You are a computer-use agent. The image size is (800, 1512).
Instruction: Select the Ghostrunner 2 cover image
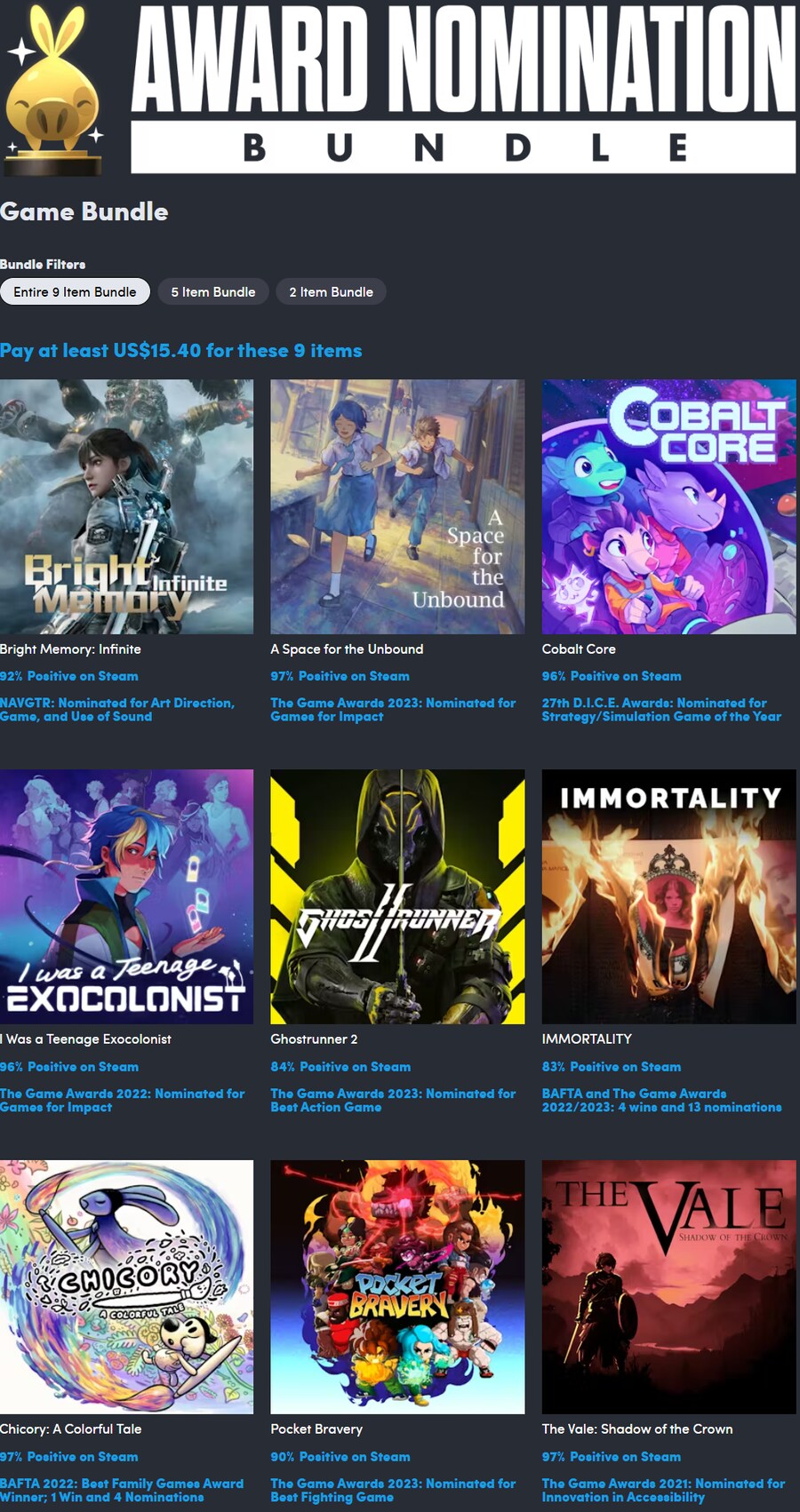397,896
